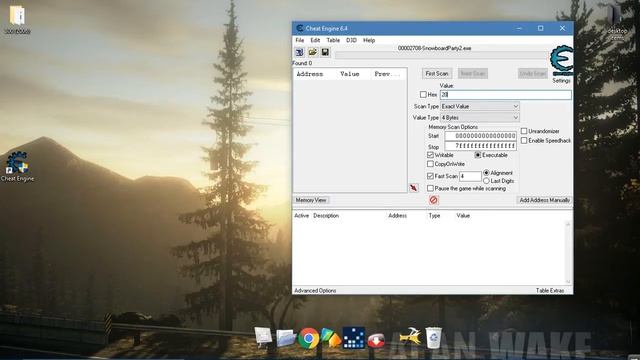Click Add Address Manually
Viewport: 640px width, 360px height.
pos(544,200)
